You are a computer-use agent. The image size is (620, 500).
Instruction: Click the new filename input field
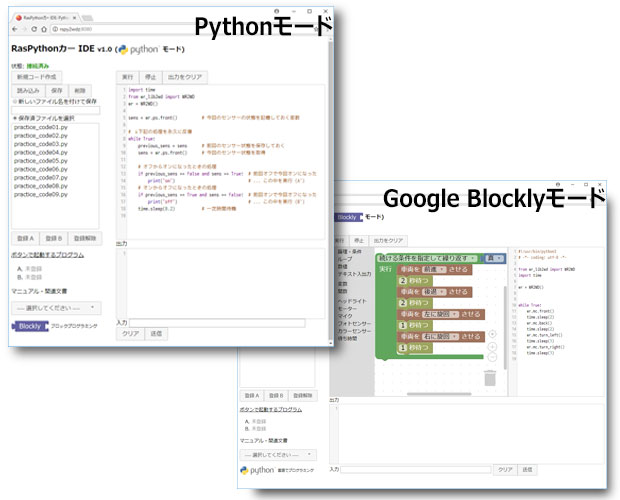[x=56, y=110]
